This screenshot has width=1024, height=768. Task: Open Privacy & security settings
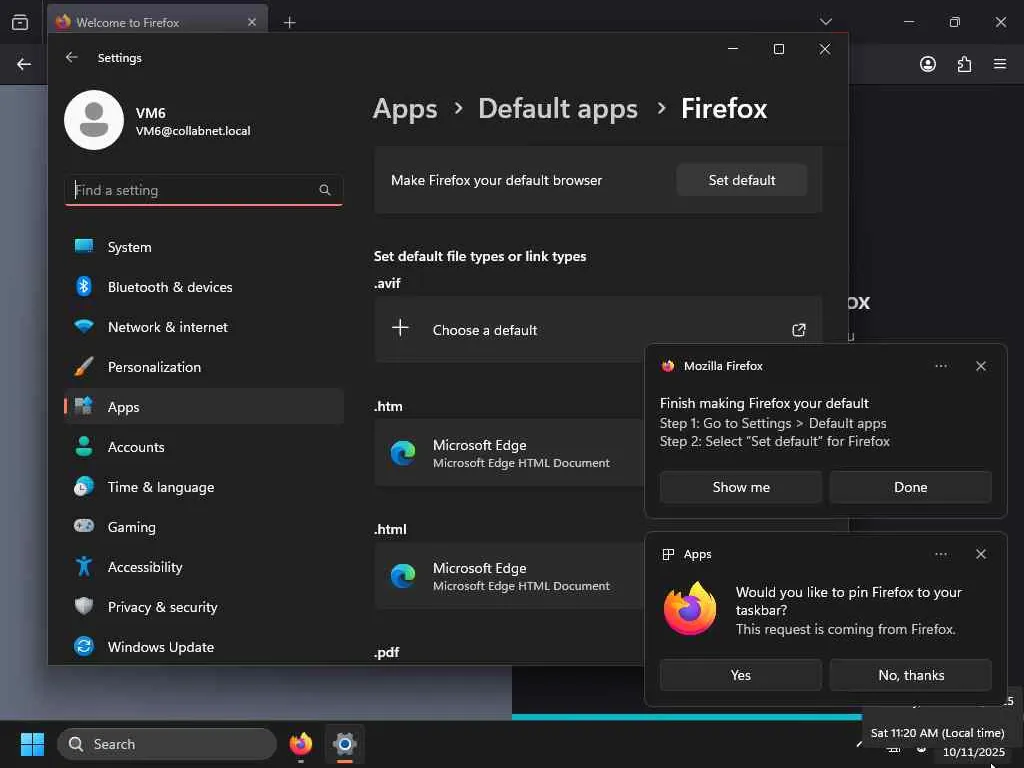[x=204, y=607]
